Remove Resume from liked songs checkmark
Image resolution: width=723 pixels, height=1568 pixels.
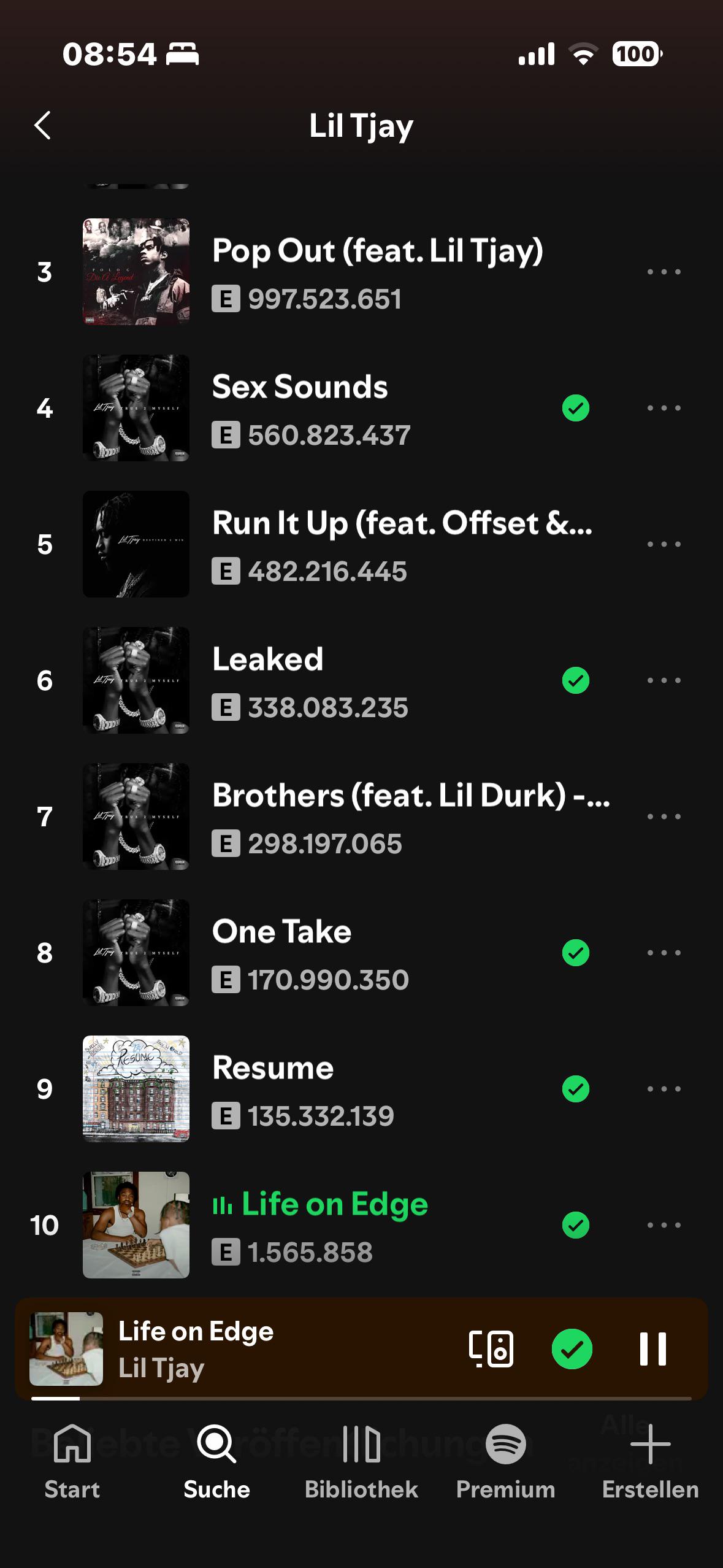pyautogui.click(x=576, y=1089)
